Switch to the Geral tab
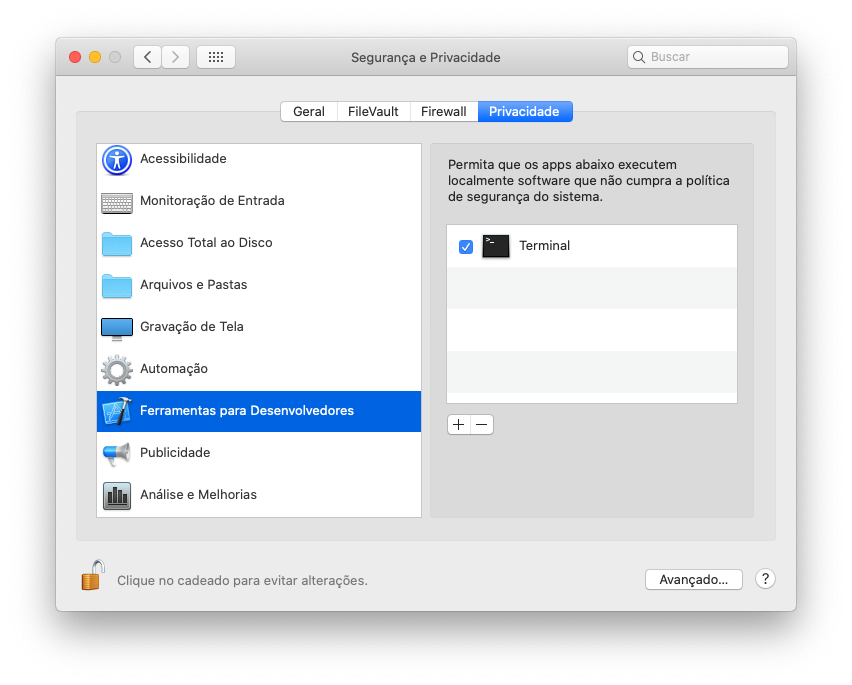Screen dimensions: 852x685 (x=309, y=111)
